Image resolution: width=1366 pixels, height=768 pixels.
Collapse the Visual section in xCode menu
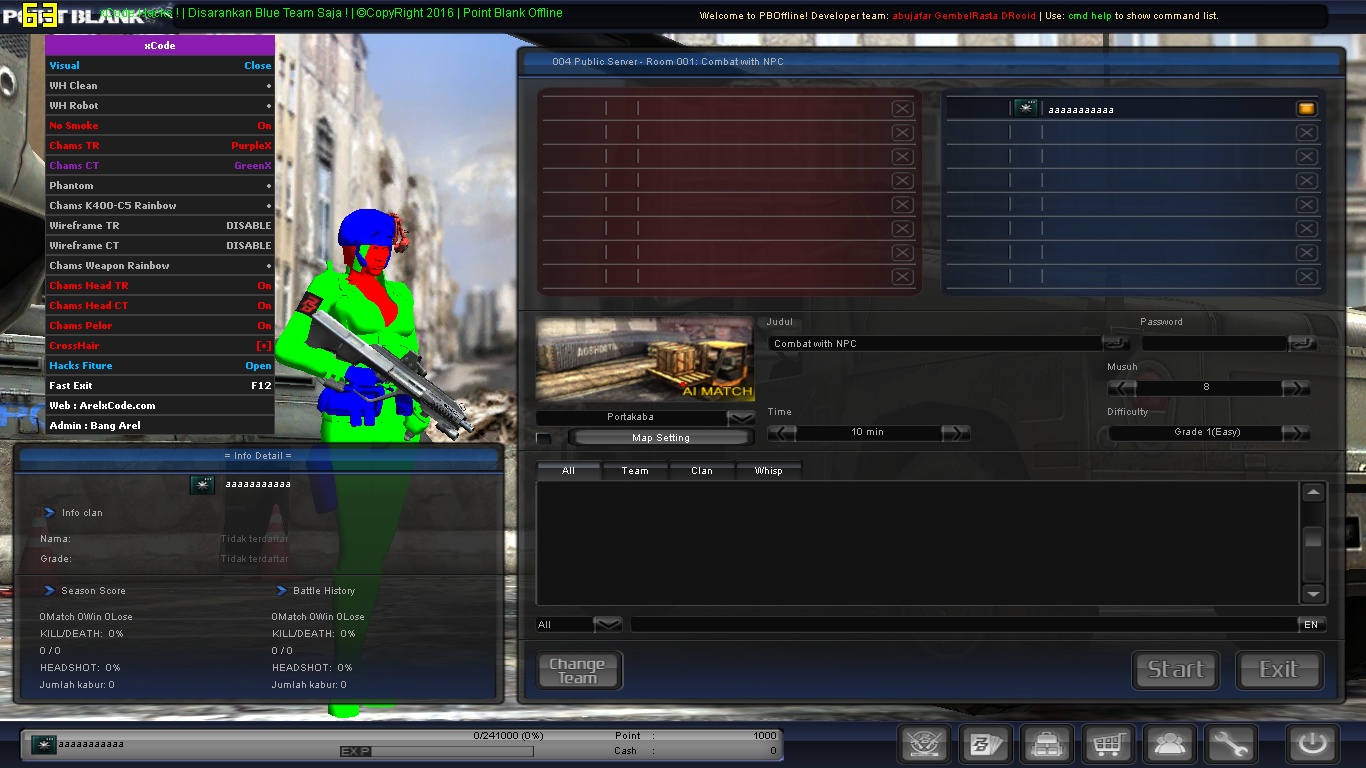tap(160, 65)
